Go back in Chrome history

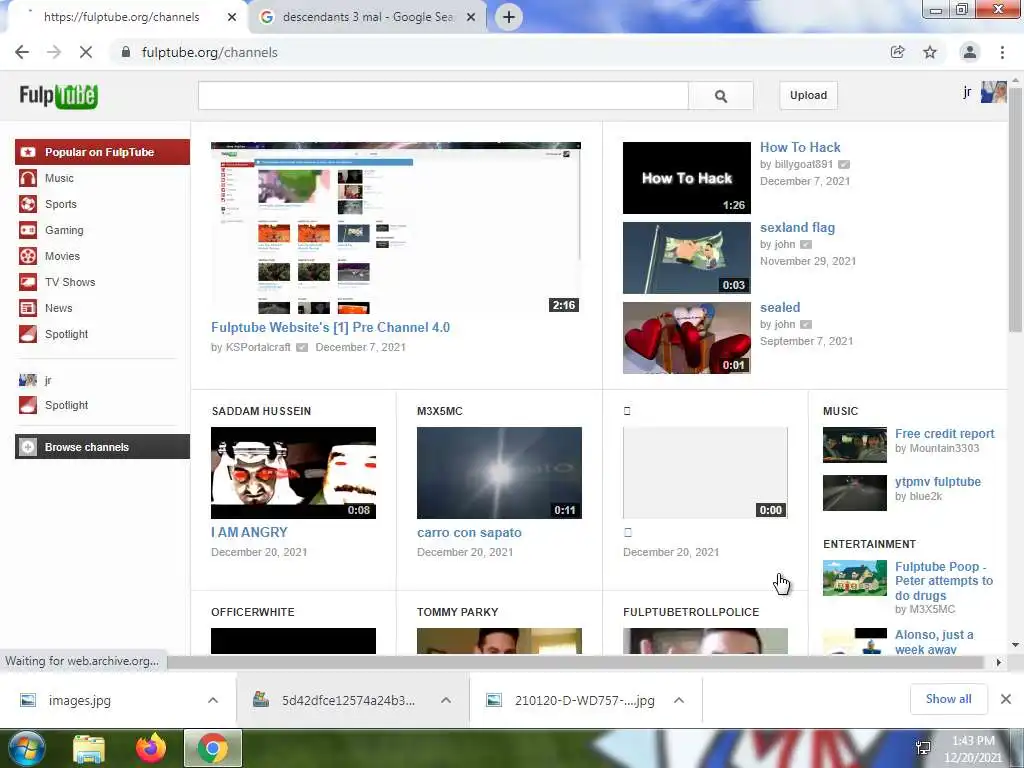pyautogui.click(x=22, y=52)
